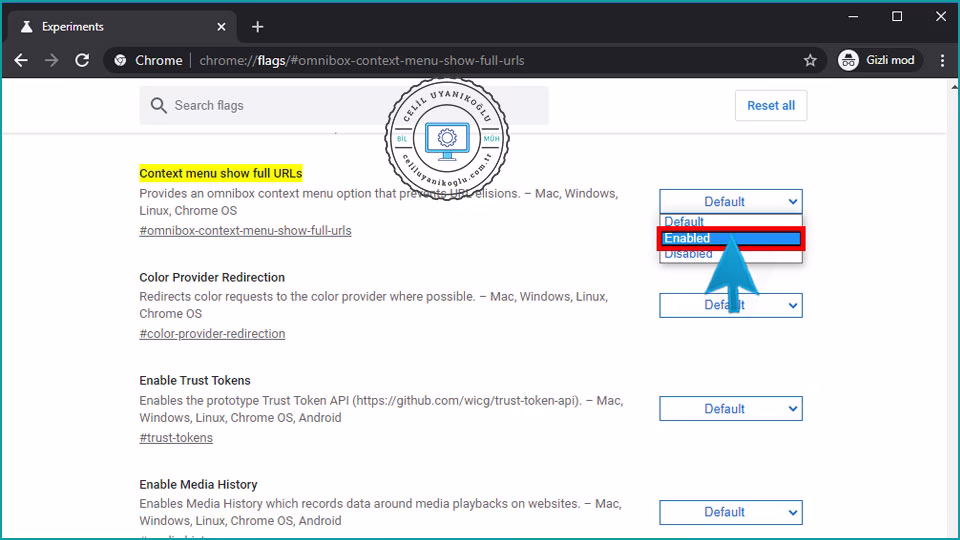Image resolution: width=960 pixels, height=540 pixels.
Task: Click the Enable Media History heading
Action: click(x=198, y=484)
